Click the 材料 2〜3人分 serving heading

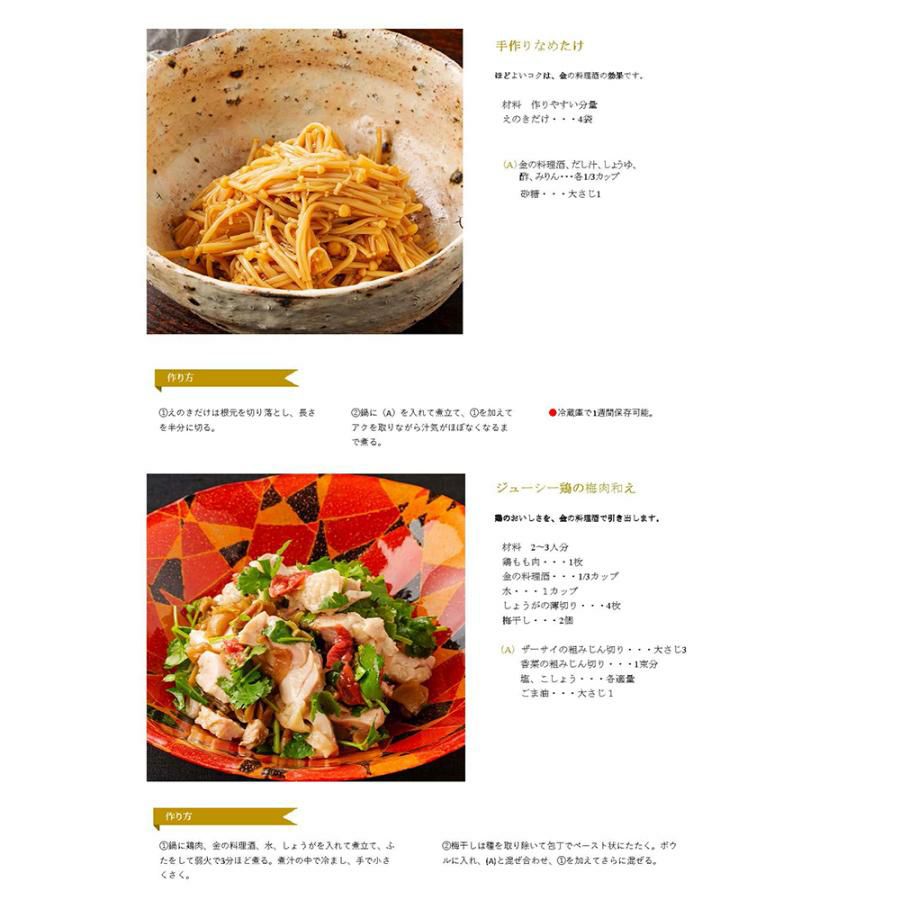535,547
